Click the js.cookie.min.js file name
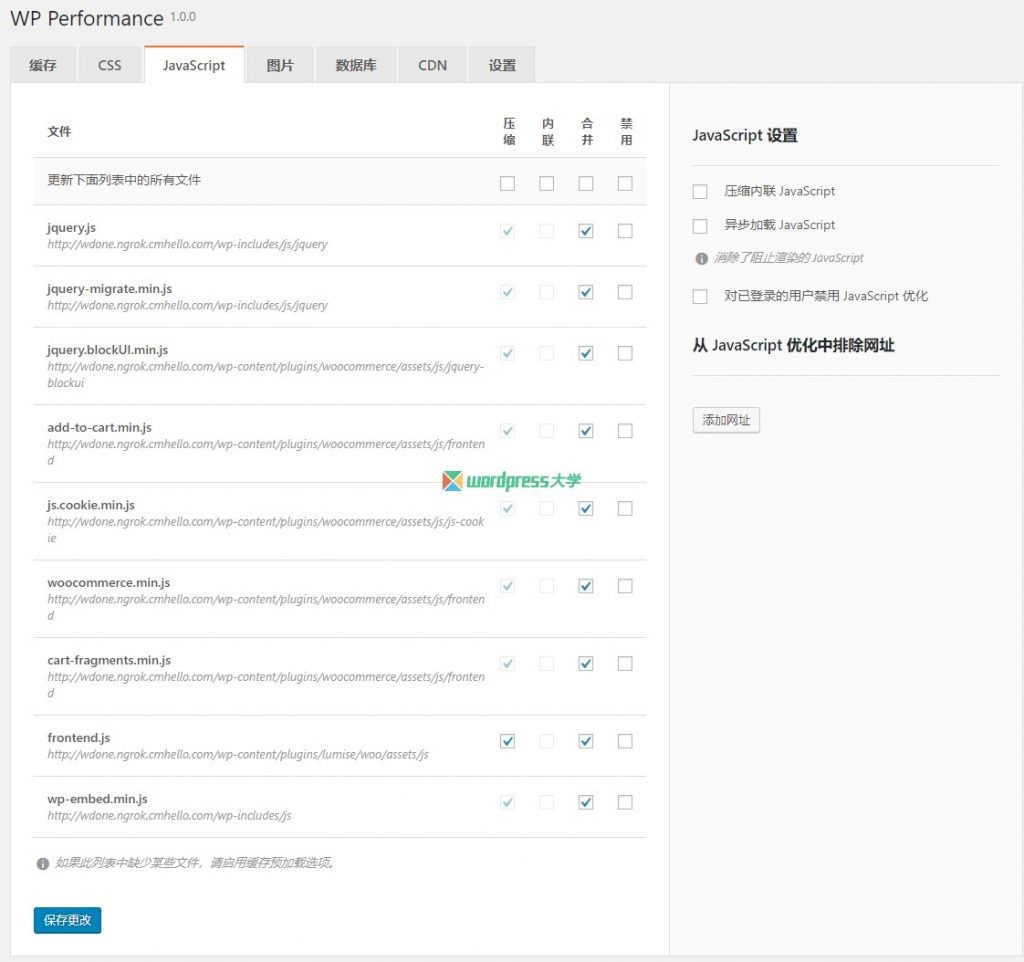1024x962 pixels. 91,505
